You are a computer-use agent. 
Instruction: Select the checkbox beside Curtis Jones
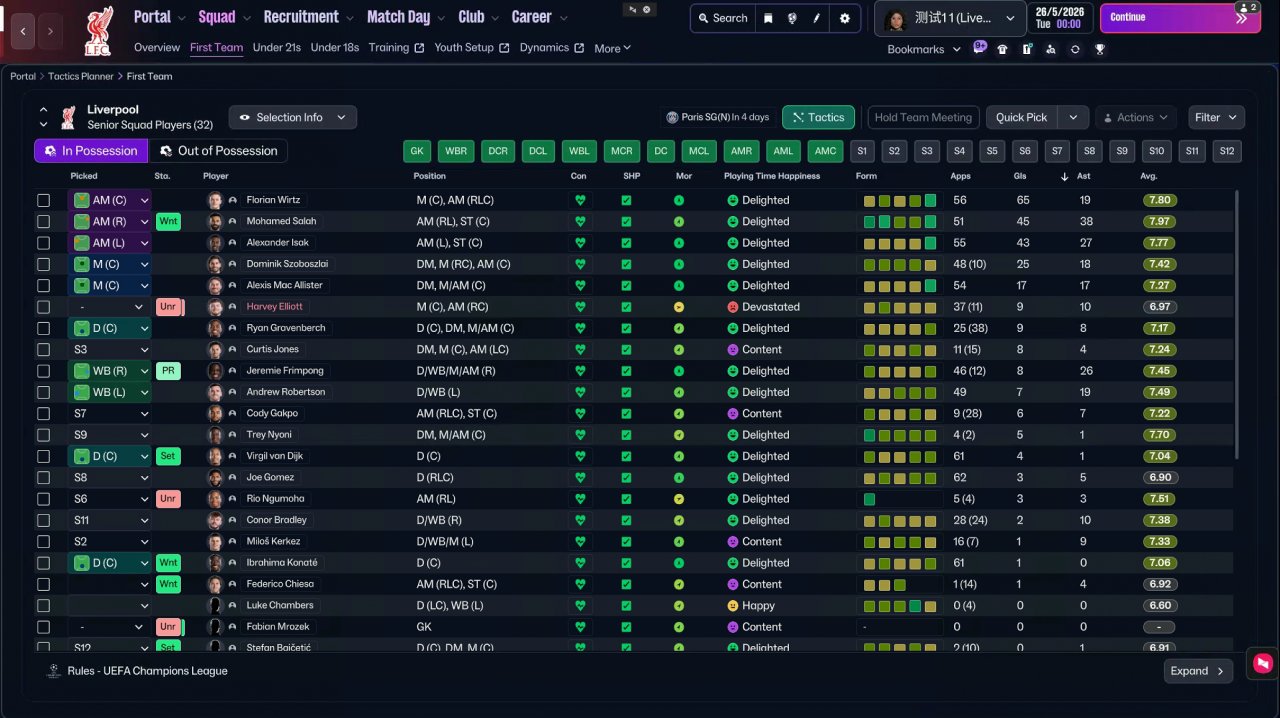pyautogui.click(x=43, y=350)
